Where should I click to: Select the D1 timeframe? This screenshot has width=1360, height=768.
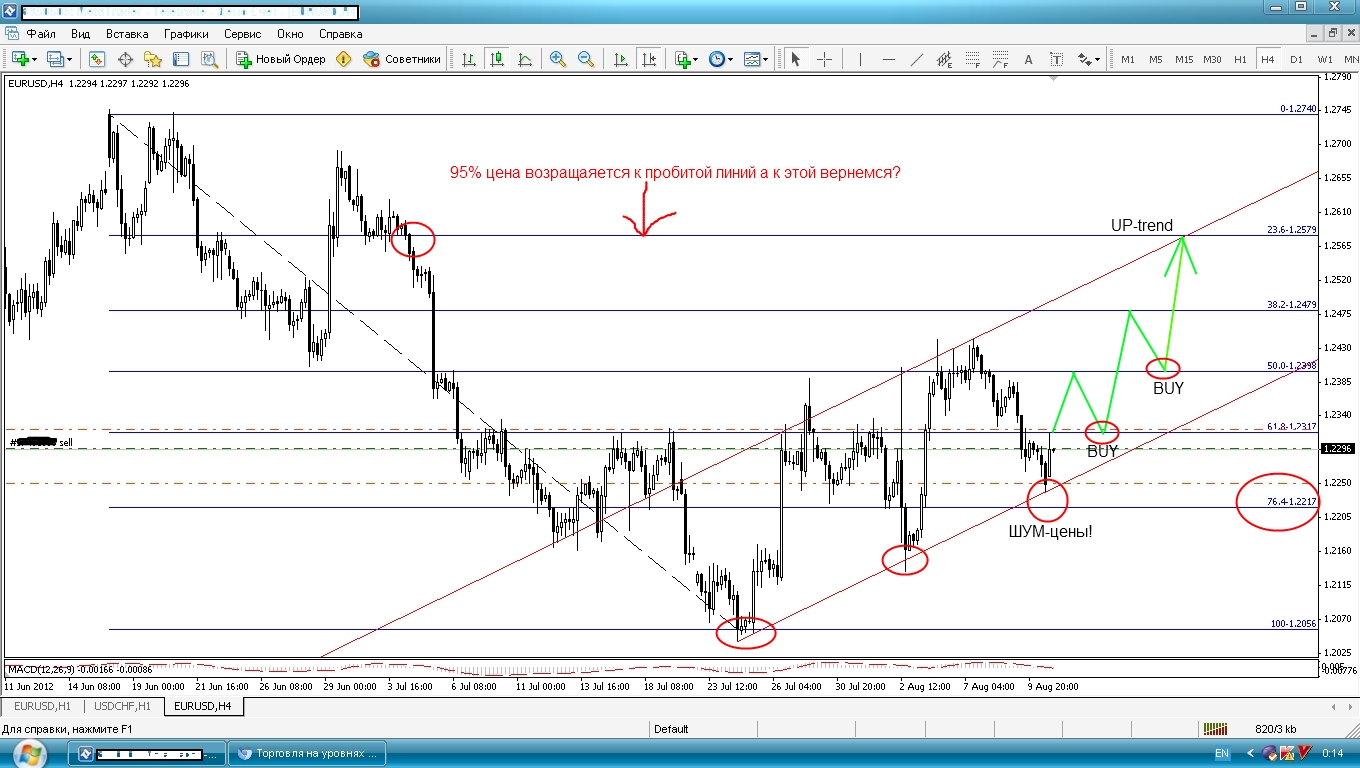[x=1296, y=59]
